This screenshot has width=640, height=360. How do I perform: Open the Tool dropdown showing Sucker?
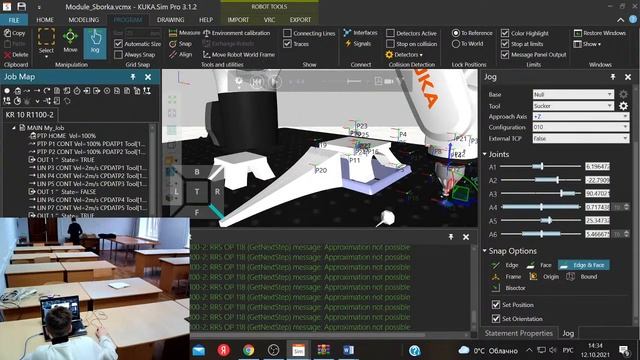573,106
